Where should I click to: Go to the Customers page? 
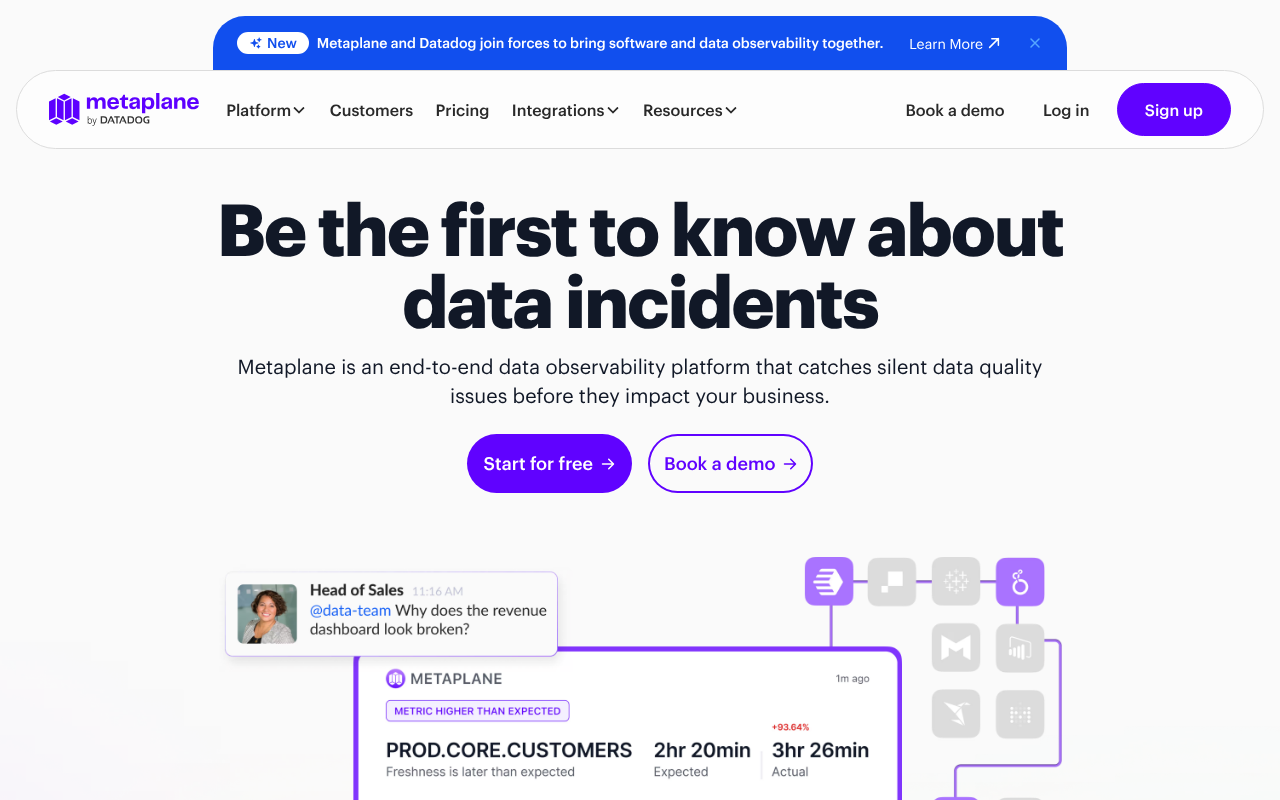click(371, 110)
